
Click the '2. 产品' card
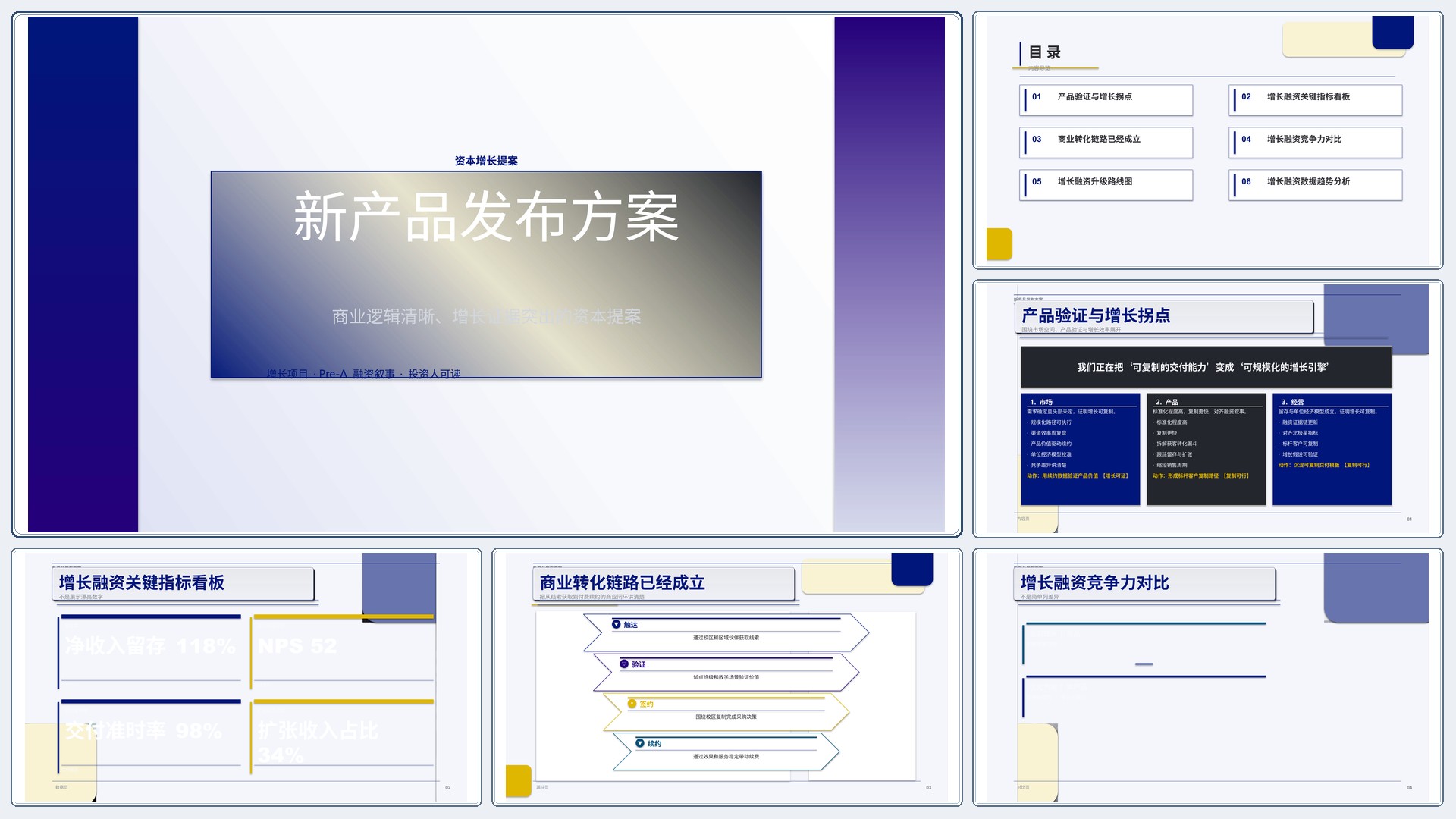1206,449
